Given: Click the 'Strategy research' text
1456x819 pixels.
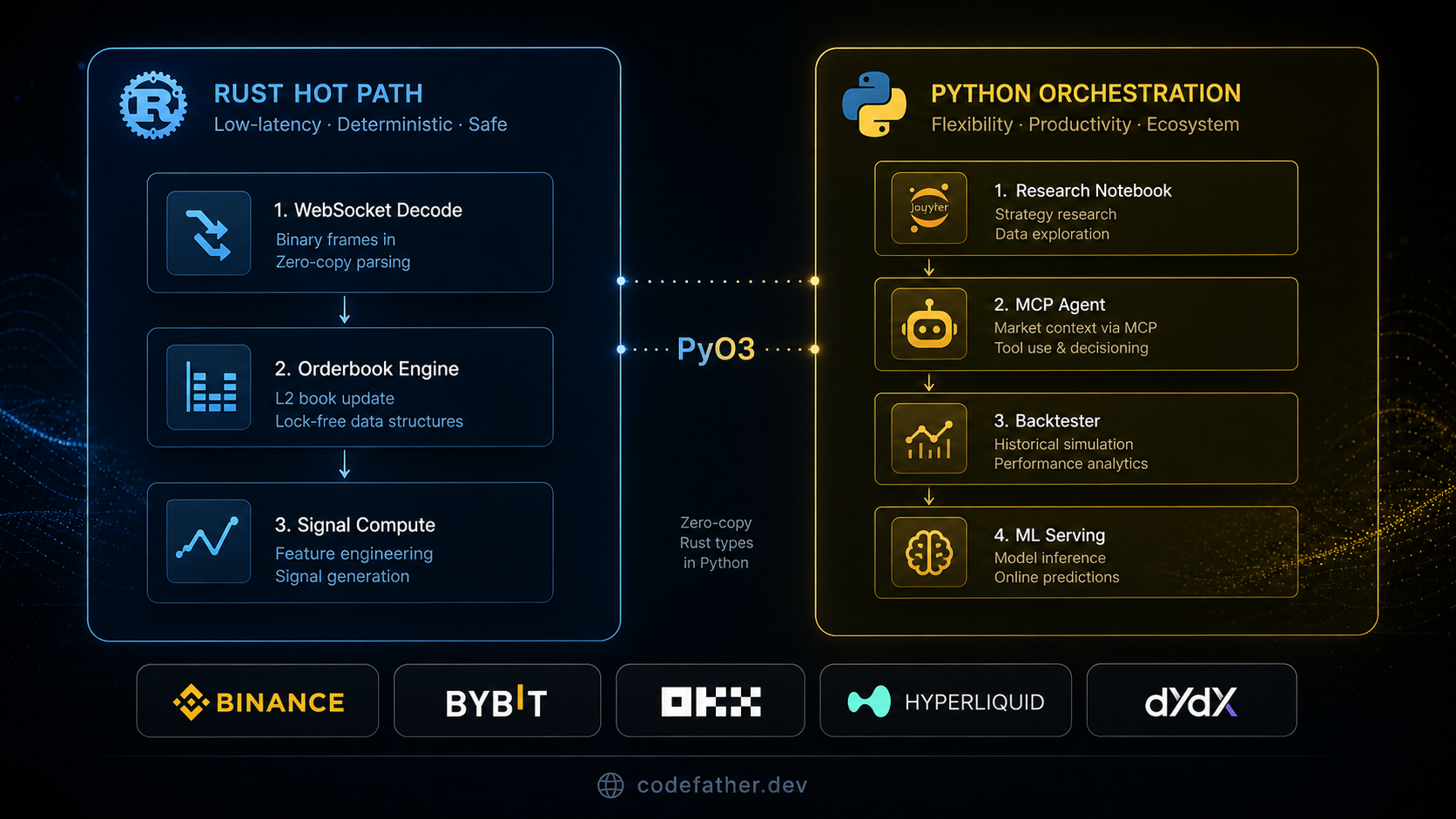Looking at the screenshot, I should [x=1055, y=214].
